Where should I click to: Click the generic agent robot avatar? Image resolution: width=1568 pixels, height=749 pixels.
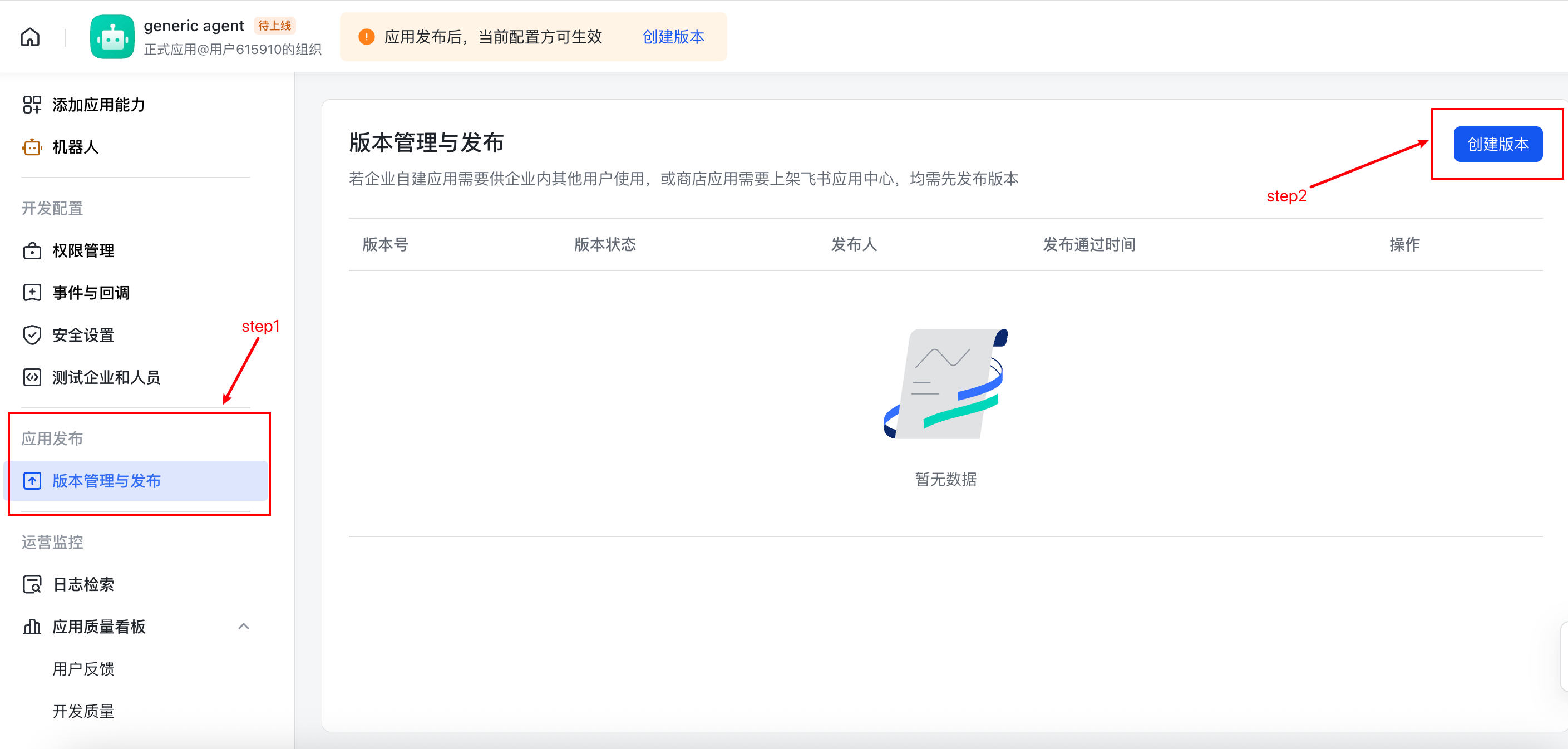coord(112,37)
